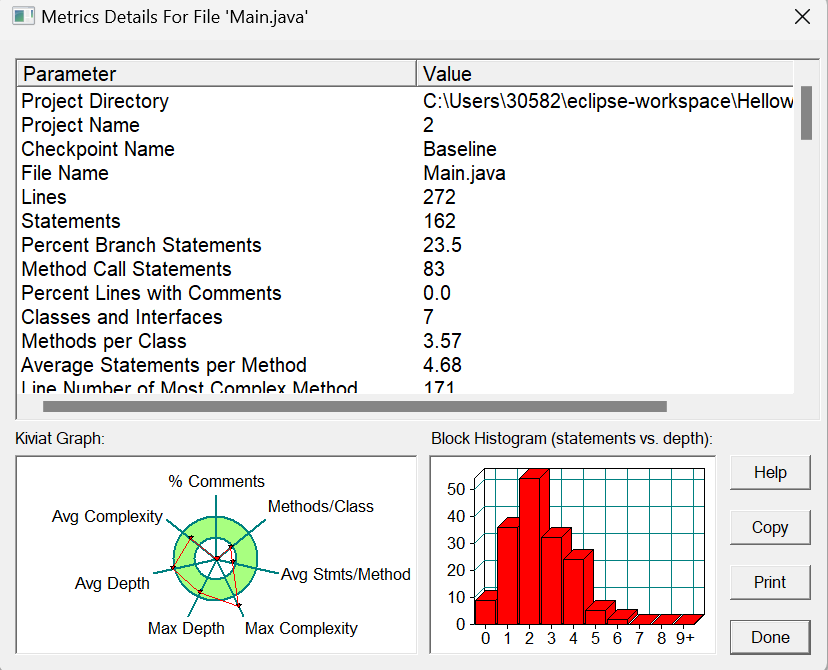Screen dimensions: 828x670
Task: Print the metrics details
Action: (770, 582)
